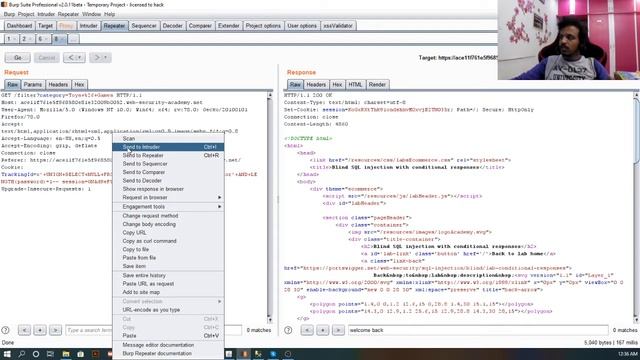
Task: Choose Copy as curl command
Action: pos(168,241)
